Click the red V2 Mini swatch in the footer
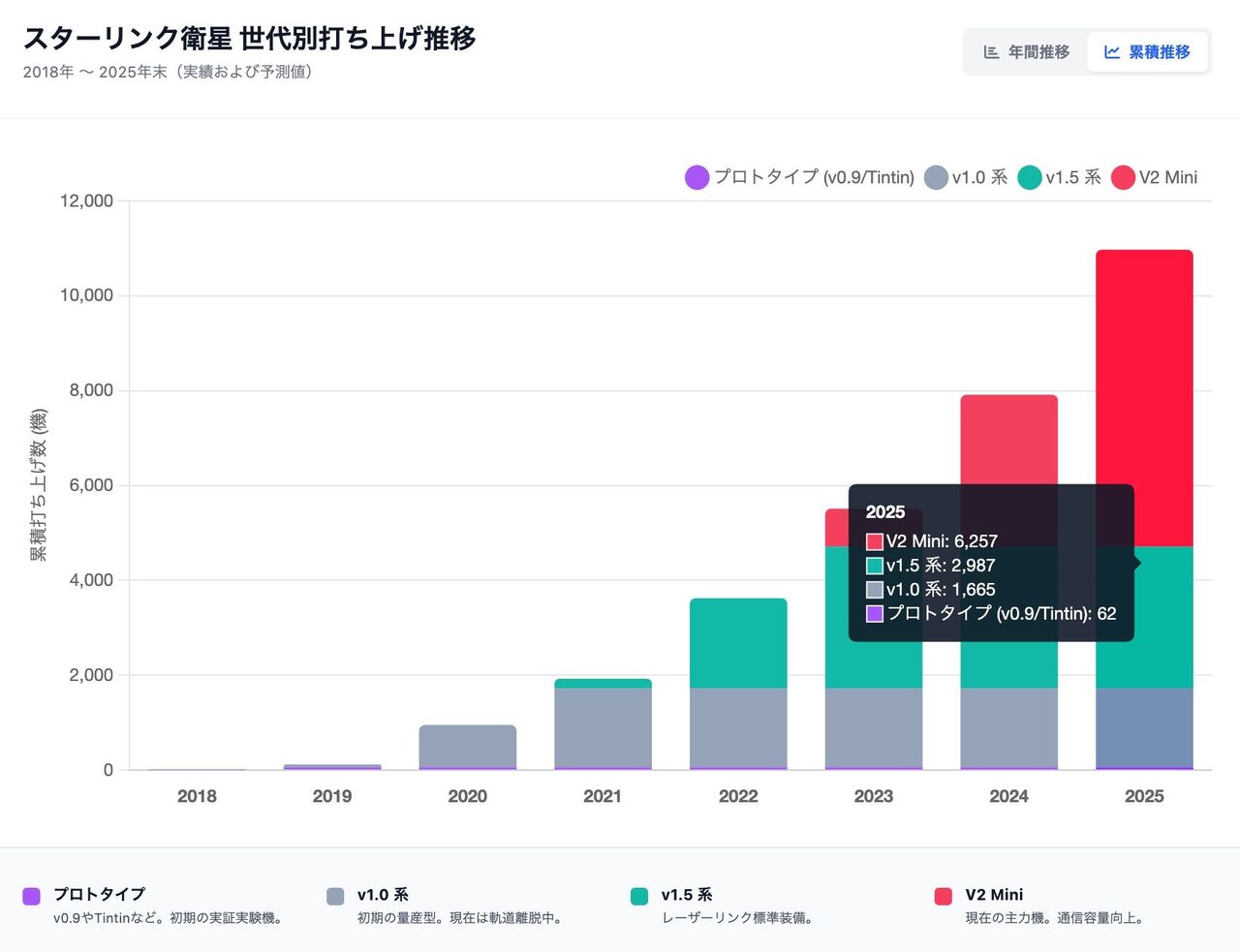This screenshot has width=1240, height=952. click(x=944, y=896)
